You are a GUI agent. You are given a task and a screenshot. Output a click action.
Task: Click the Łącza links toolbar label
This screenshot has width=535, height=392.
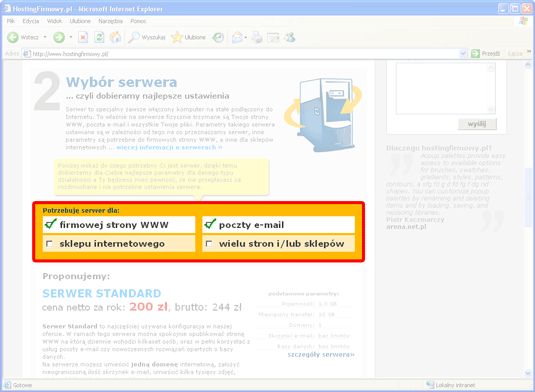pyautogui.click(x=515, y=54)
